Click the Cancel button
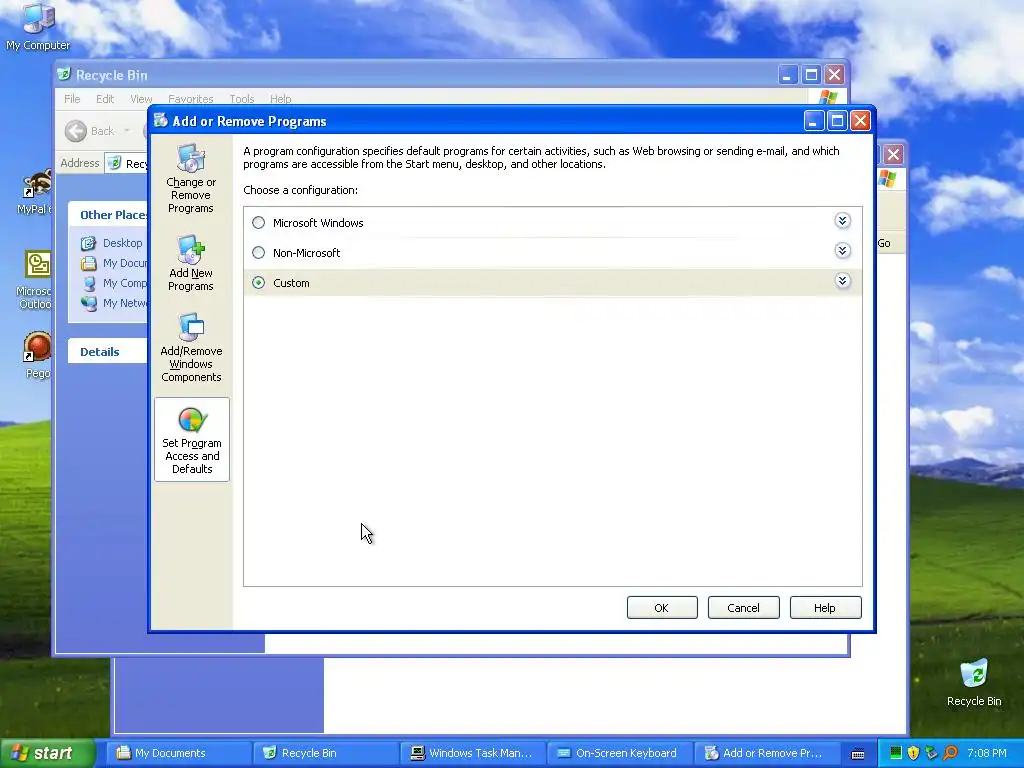Screen dimensions: 1024x768 (743, 608)
